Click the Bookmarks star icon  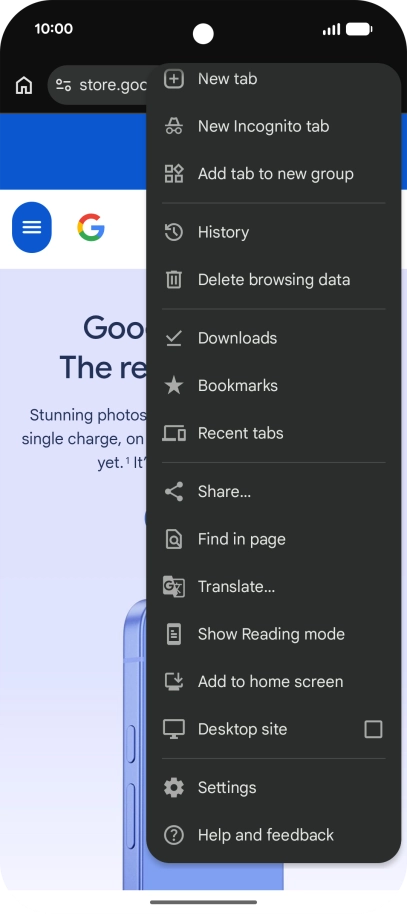point(174,385)
